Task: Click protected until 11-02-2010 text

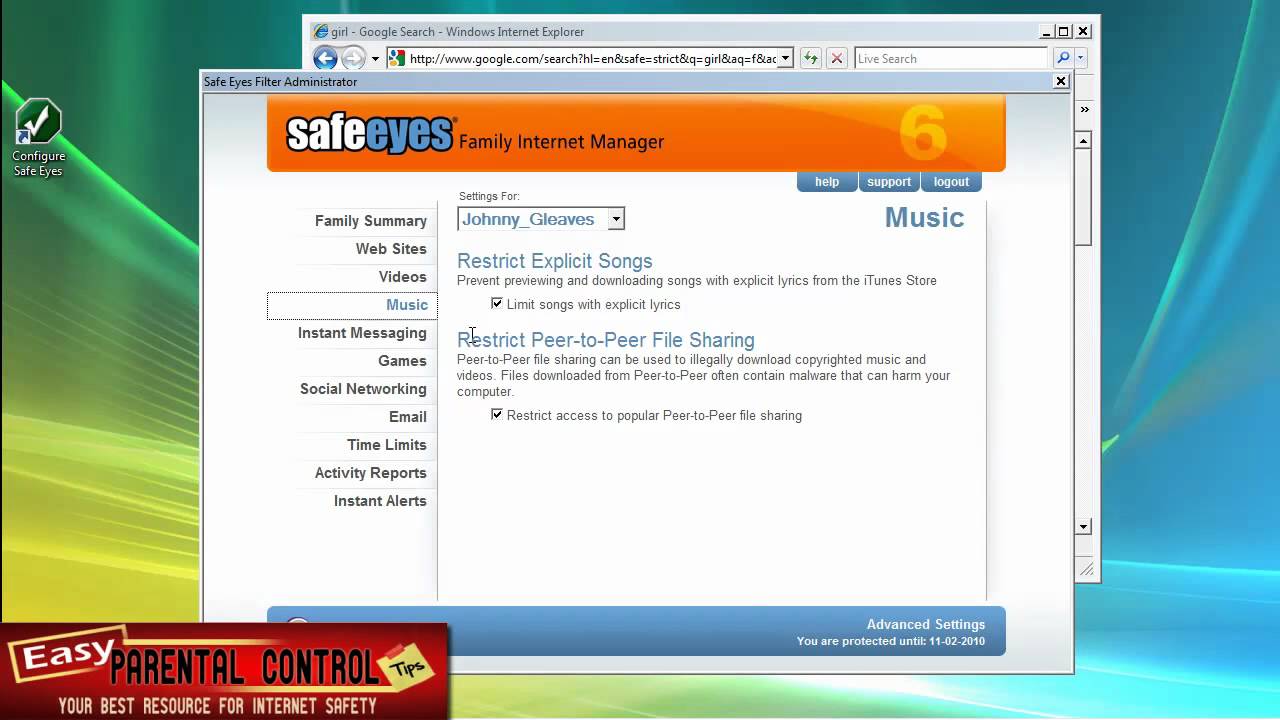Action: (x=891, y=641)
